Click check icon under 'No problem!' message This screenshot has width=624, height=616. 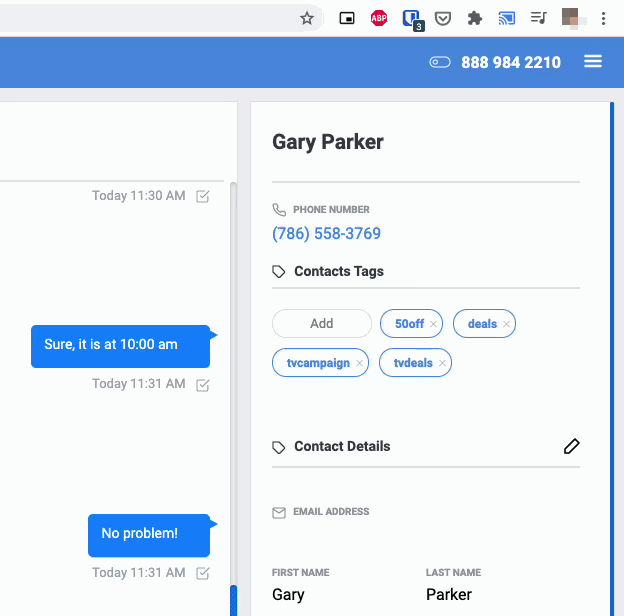pyautogui.click(x=203, y=573)
